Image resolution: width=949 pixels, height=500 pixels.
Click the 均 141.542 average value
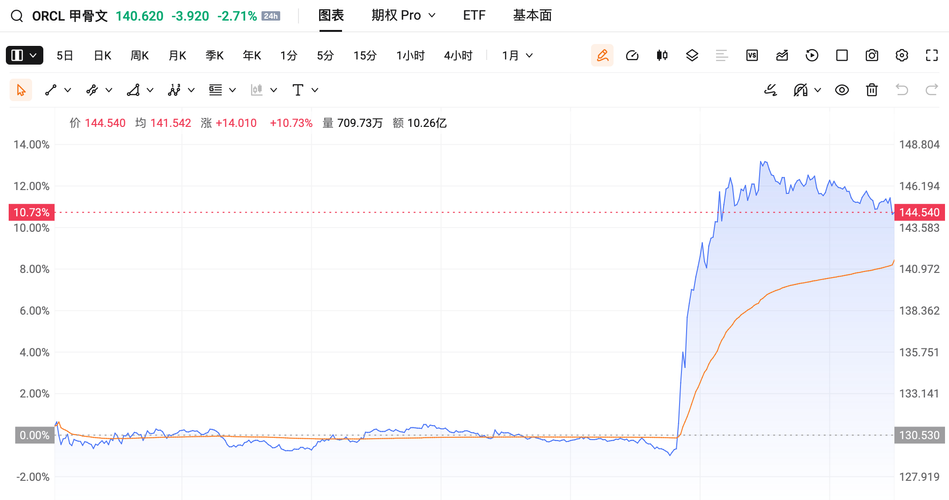click(163, 123)
